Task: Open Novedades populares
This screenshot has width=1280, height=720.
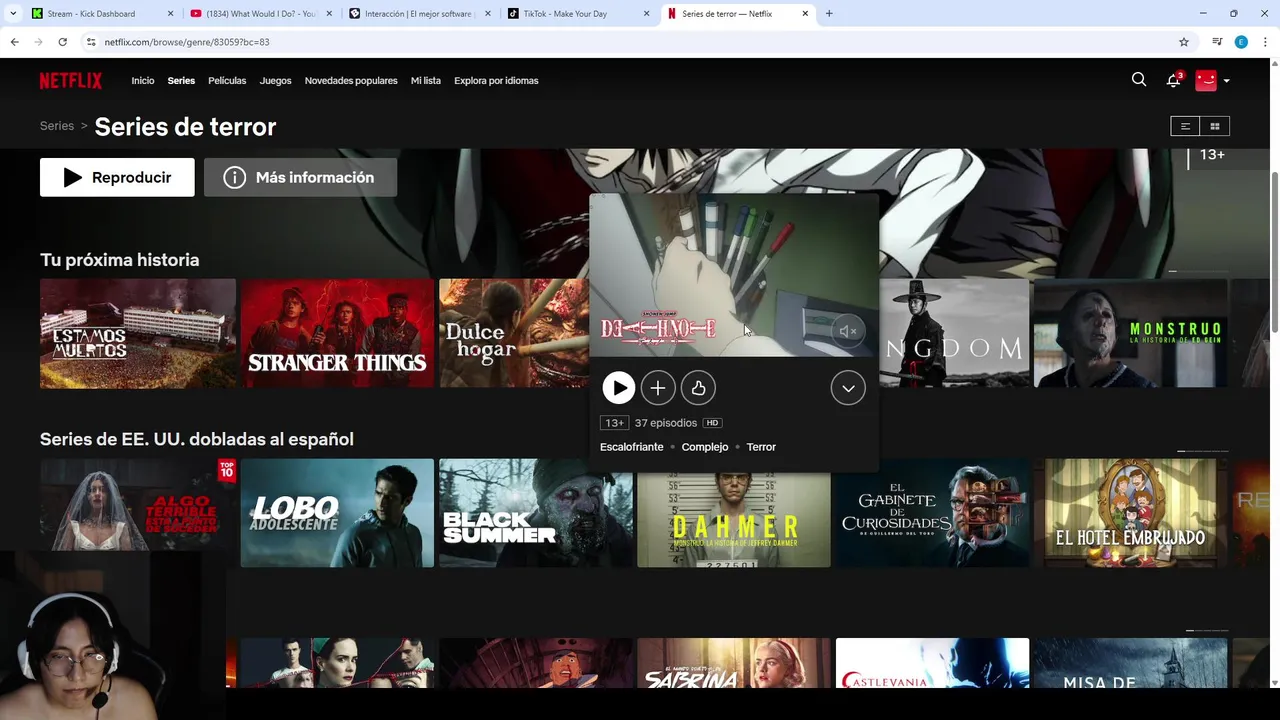Action: pyautogui.click(x=351, y=81)
